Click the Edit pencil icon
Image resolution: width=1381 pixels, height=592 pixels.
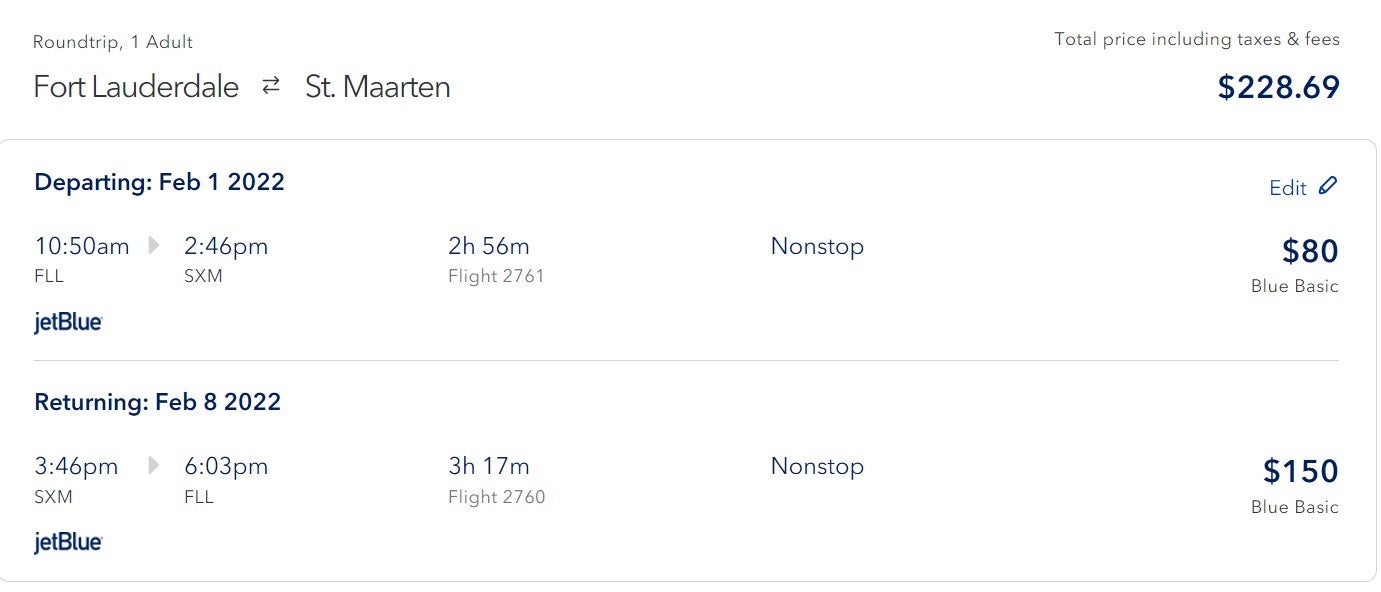click(1328, 186)
